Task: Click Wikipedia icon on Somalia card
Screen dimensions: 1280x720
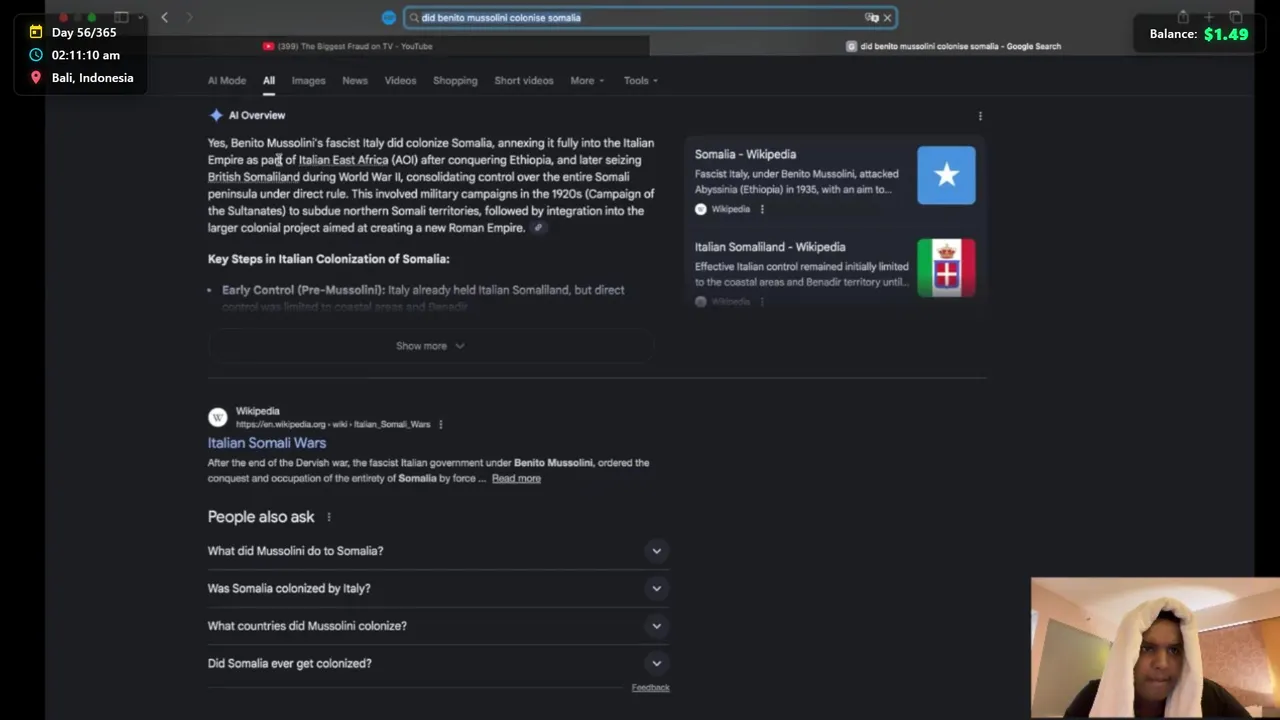Action: 701,209
